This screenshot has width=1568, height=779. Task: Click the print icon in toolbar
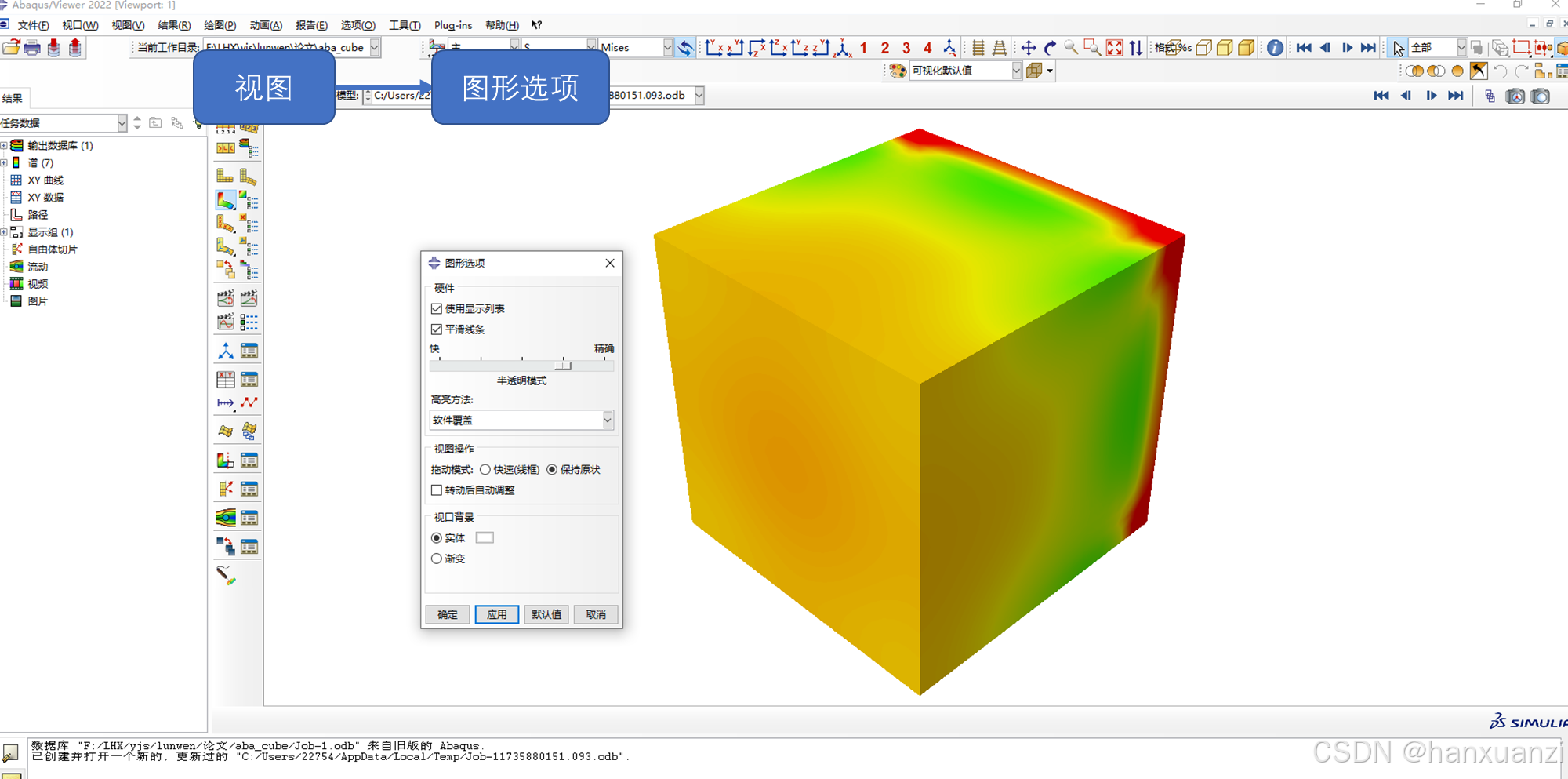(x=32, y=48)
